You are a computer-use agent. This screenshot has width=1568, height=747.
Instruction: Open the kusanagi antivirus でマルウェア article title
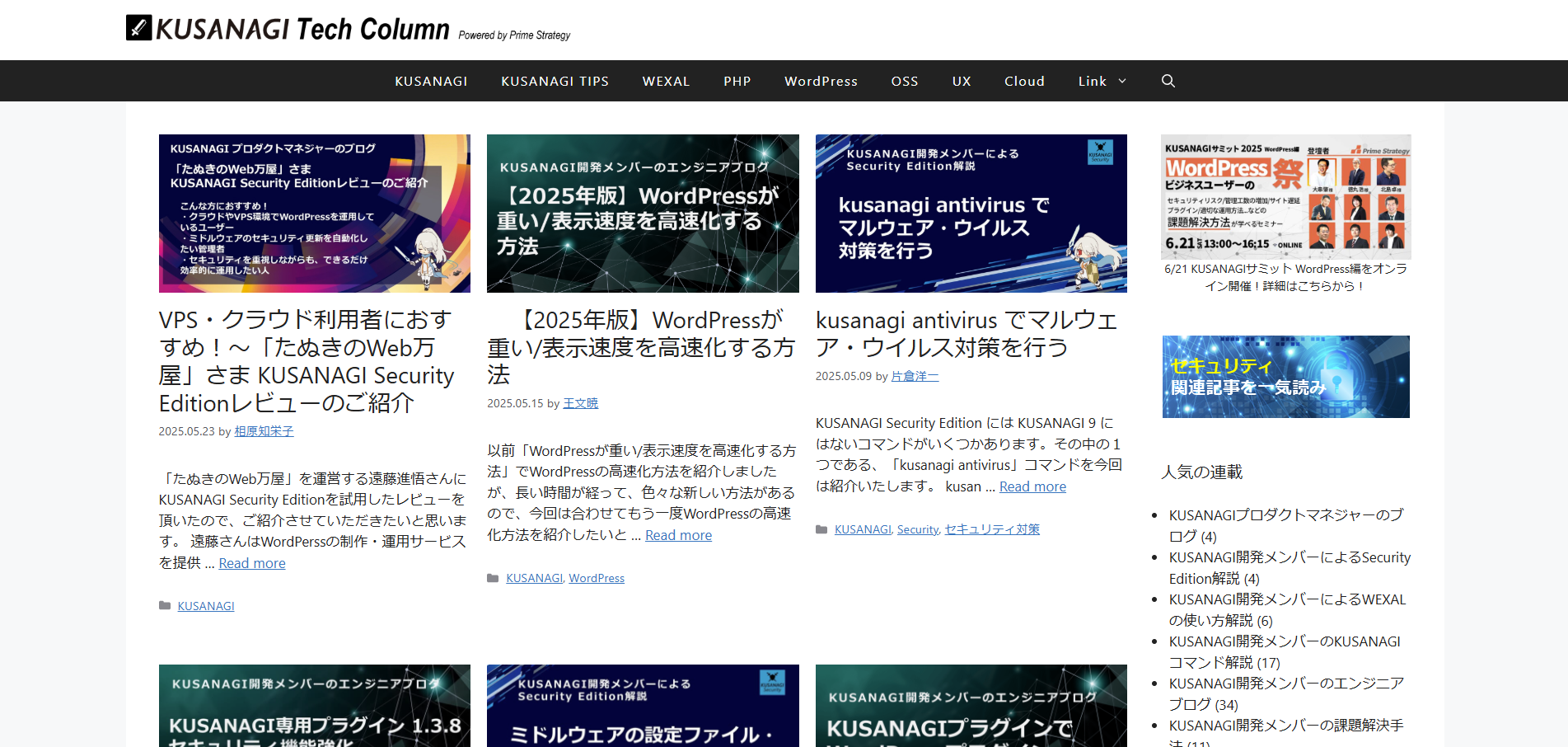967,333
